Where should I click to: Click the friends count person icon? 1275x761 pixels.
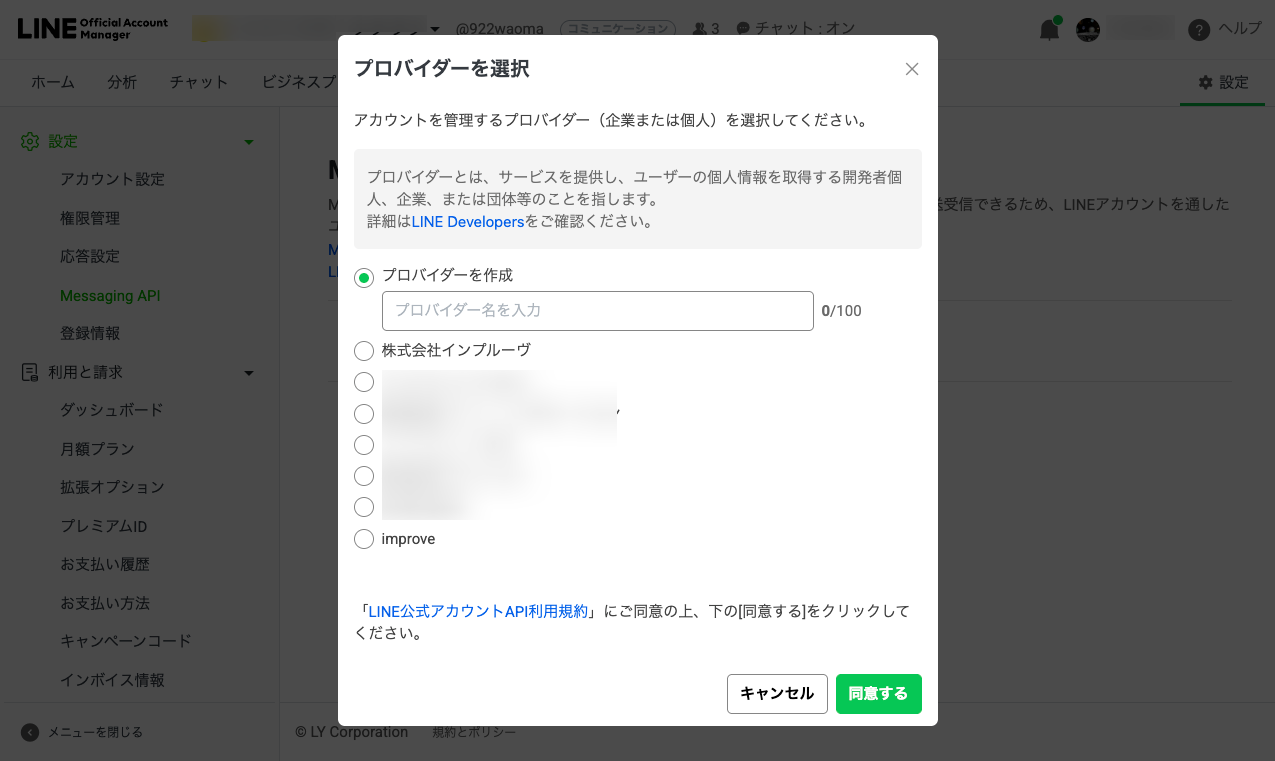699,29
